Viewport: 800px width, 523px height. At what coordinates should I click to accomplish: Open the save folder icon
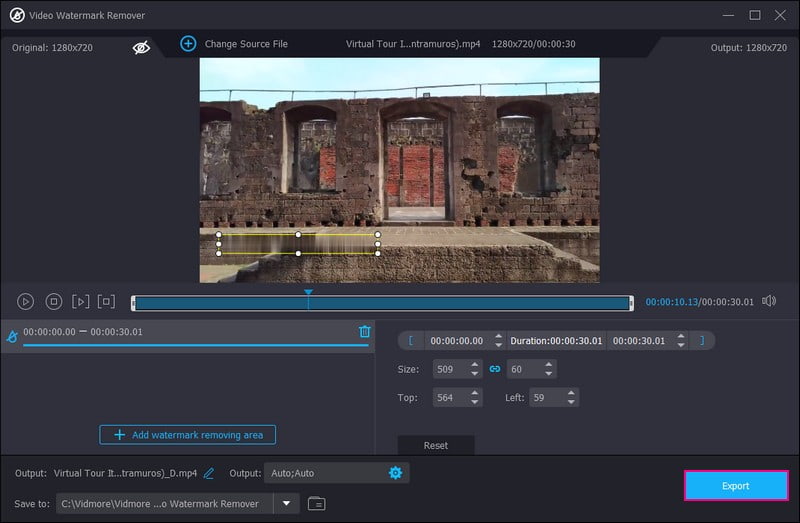316,503
